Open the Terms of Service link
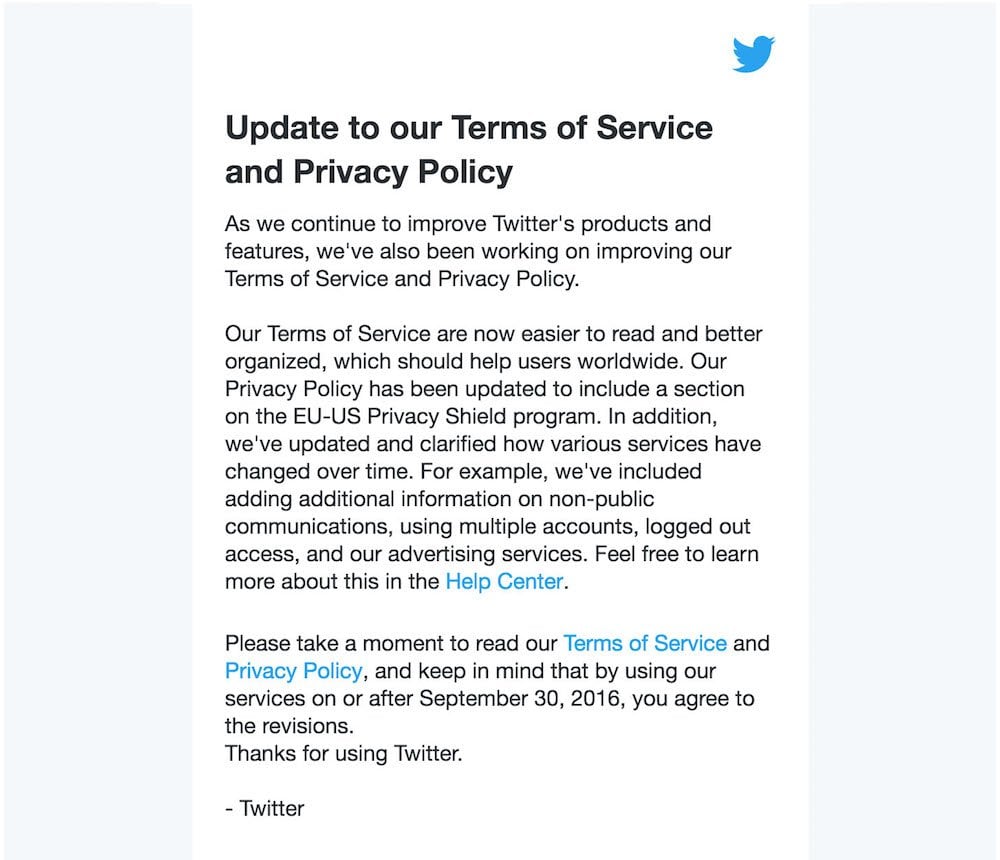 645,643
